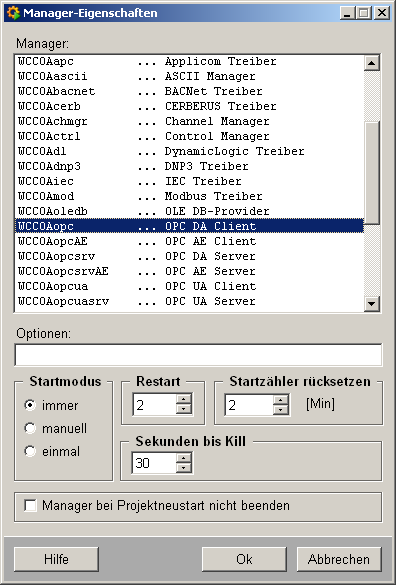Pick the WCCOAmod Modbus Treiber entry
396x585 pixels.
click(x=189, y=196)
